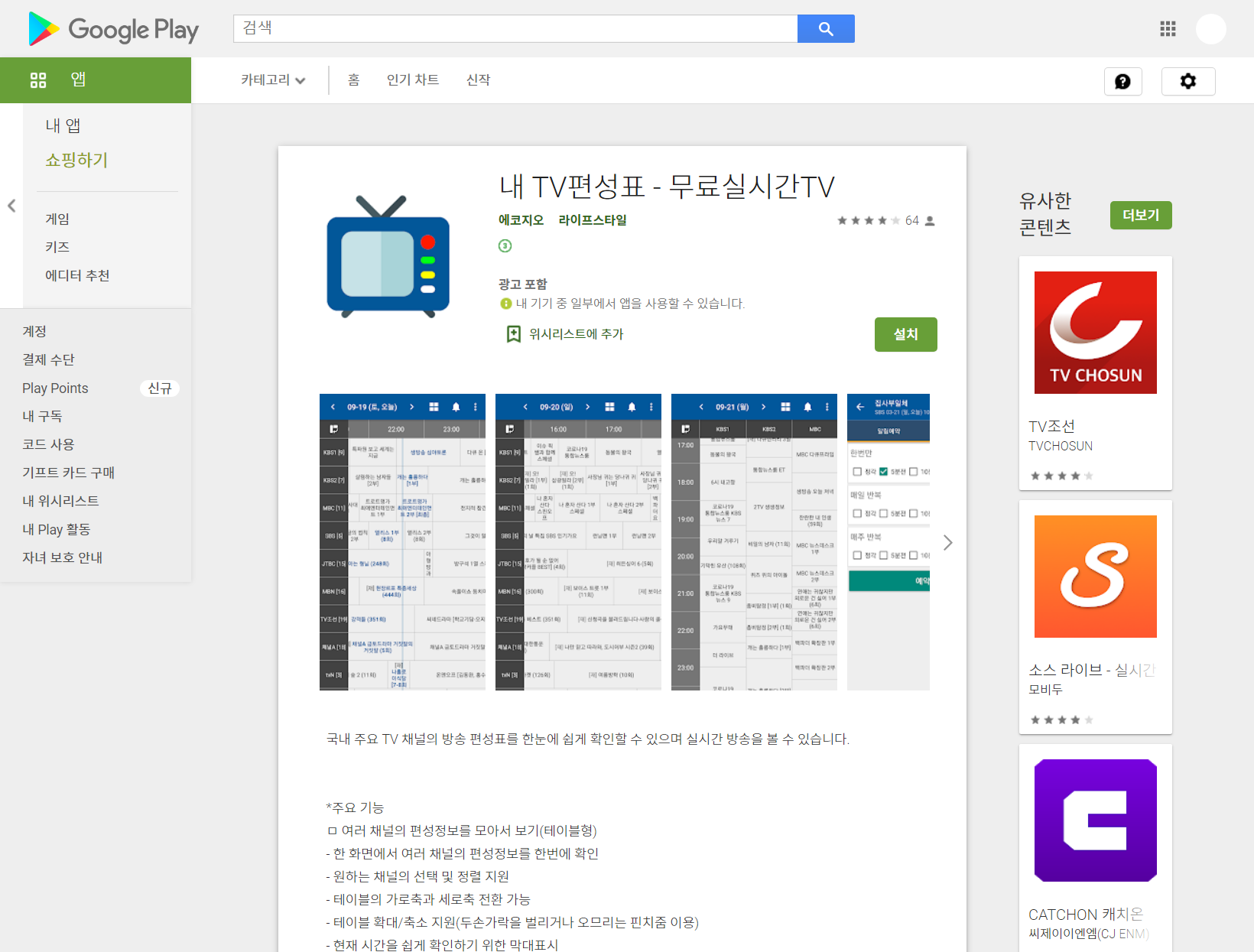The image size is (1254, 952).
Task: Click the rating count 64 person icon
Action: (x=930, y=221)
